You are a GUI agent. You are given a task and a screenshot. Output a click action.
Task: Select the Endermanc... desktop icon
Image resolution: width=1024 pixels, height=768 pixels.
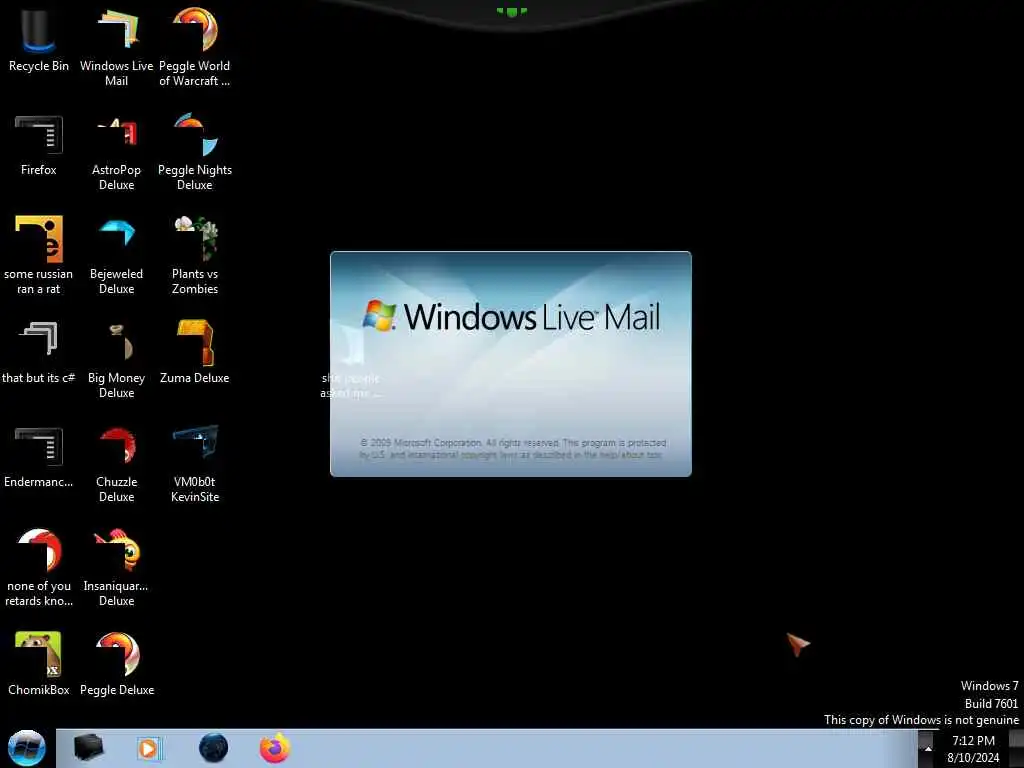(39, 456)
